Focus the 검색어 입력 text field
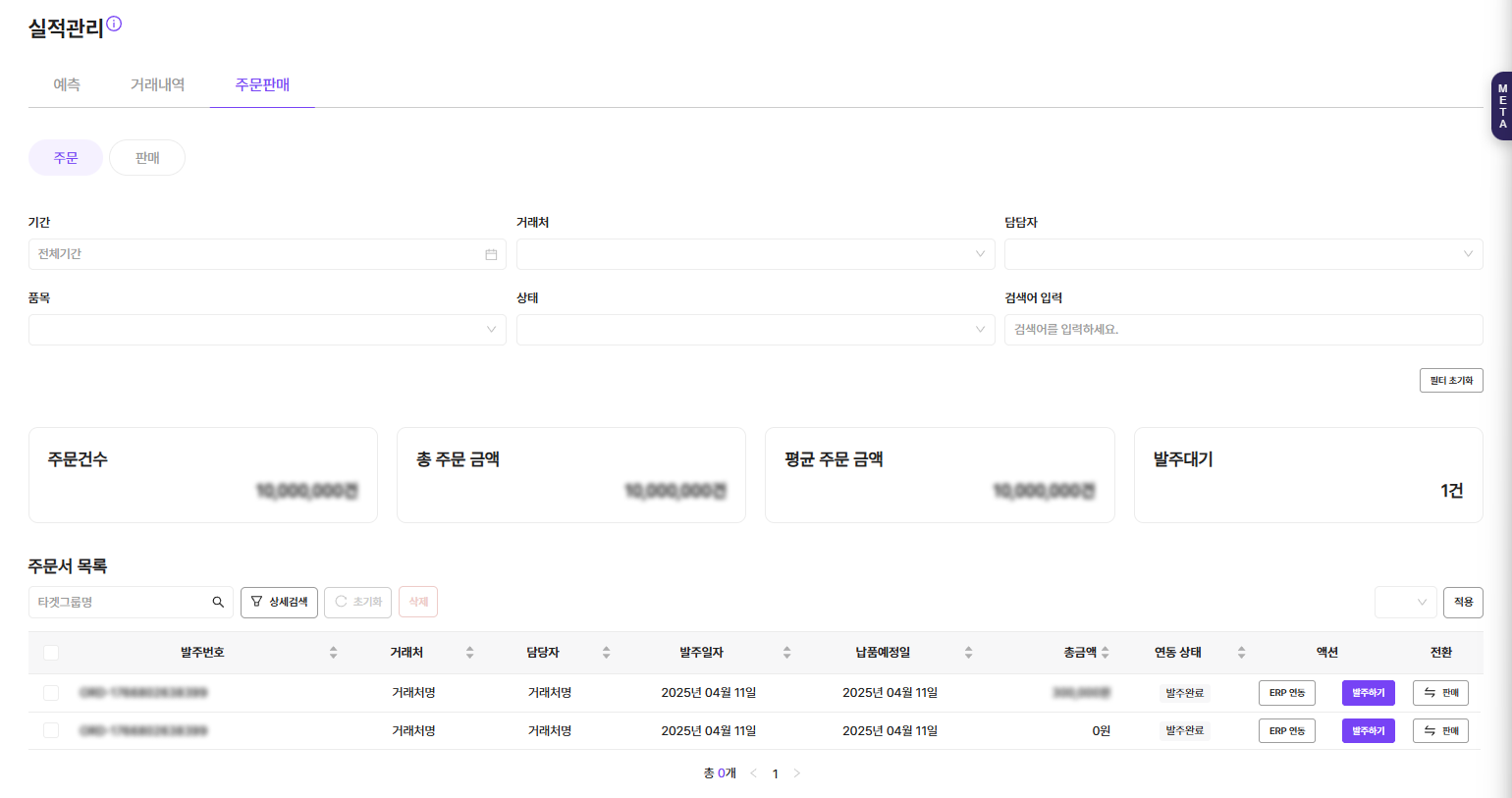1512x798 pixels. 1243,330
